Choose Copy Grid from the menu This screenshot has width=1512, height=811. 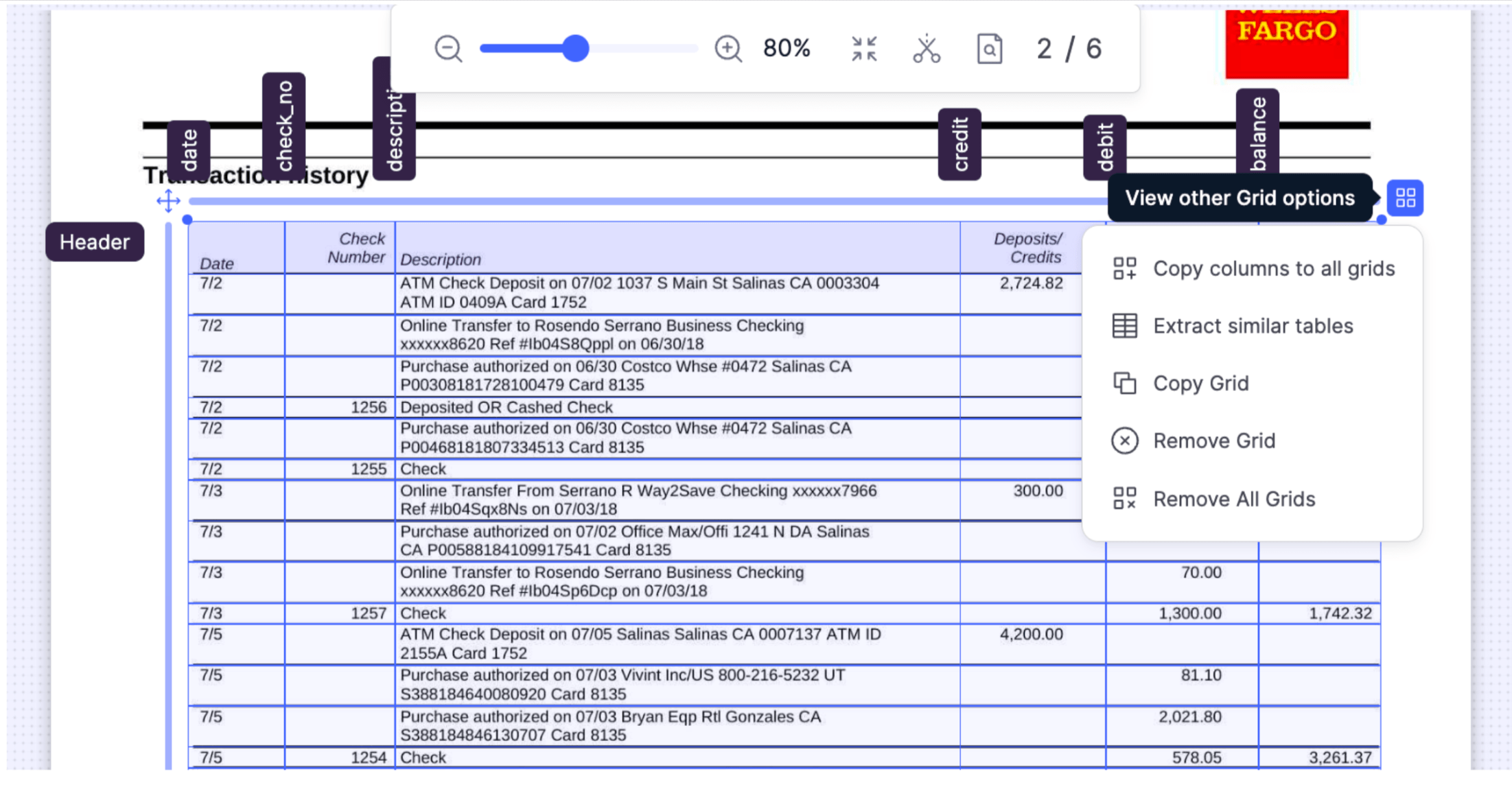point(1200,384)
